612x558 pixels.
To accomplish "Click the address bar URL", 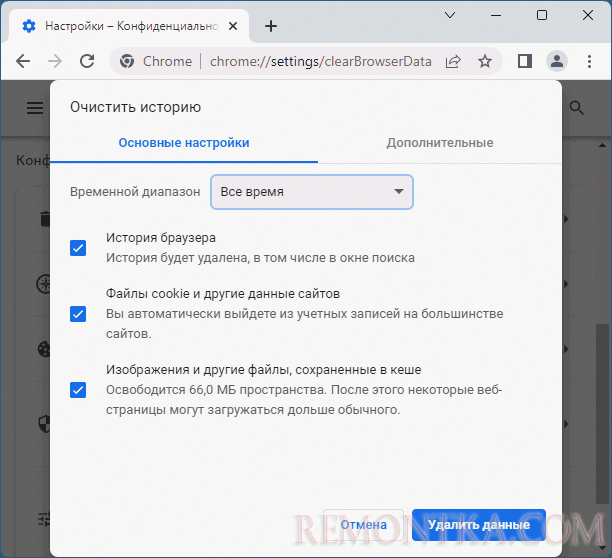I will click(x=320, y=61).
